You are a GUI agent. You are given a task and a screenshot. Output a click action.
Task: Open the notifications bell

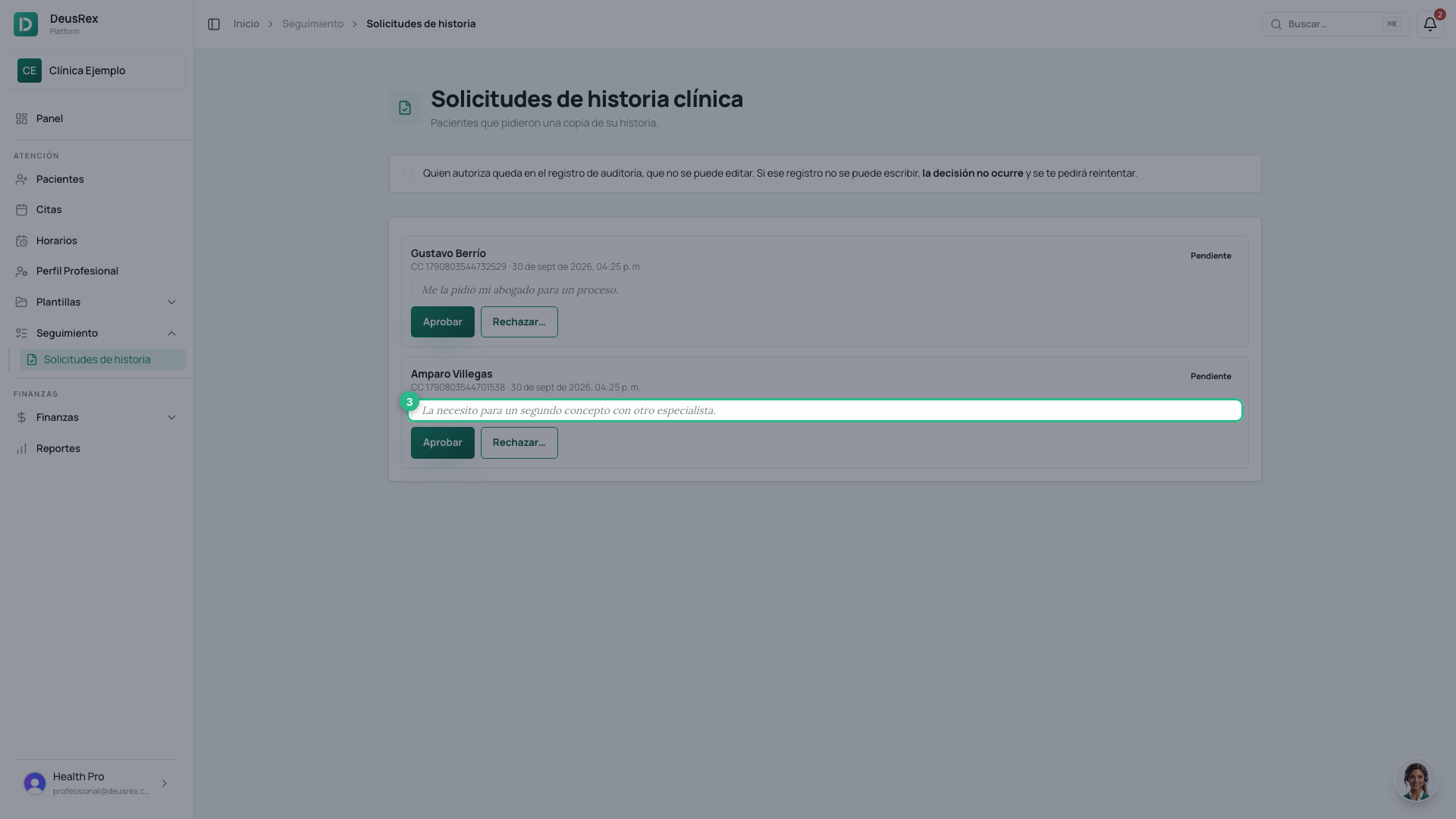[x=1429, y=24]
